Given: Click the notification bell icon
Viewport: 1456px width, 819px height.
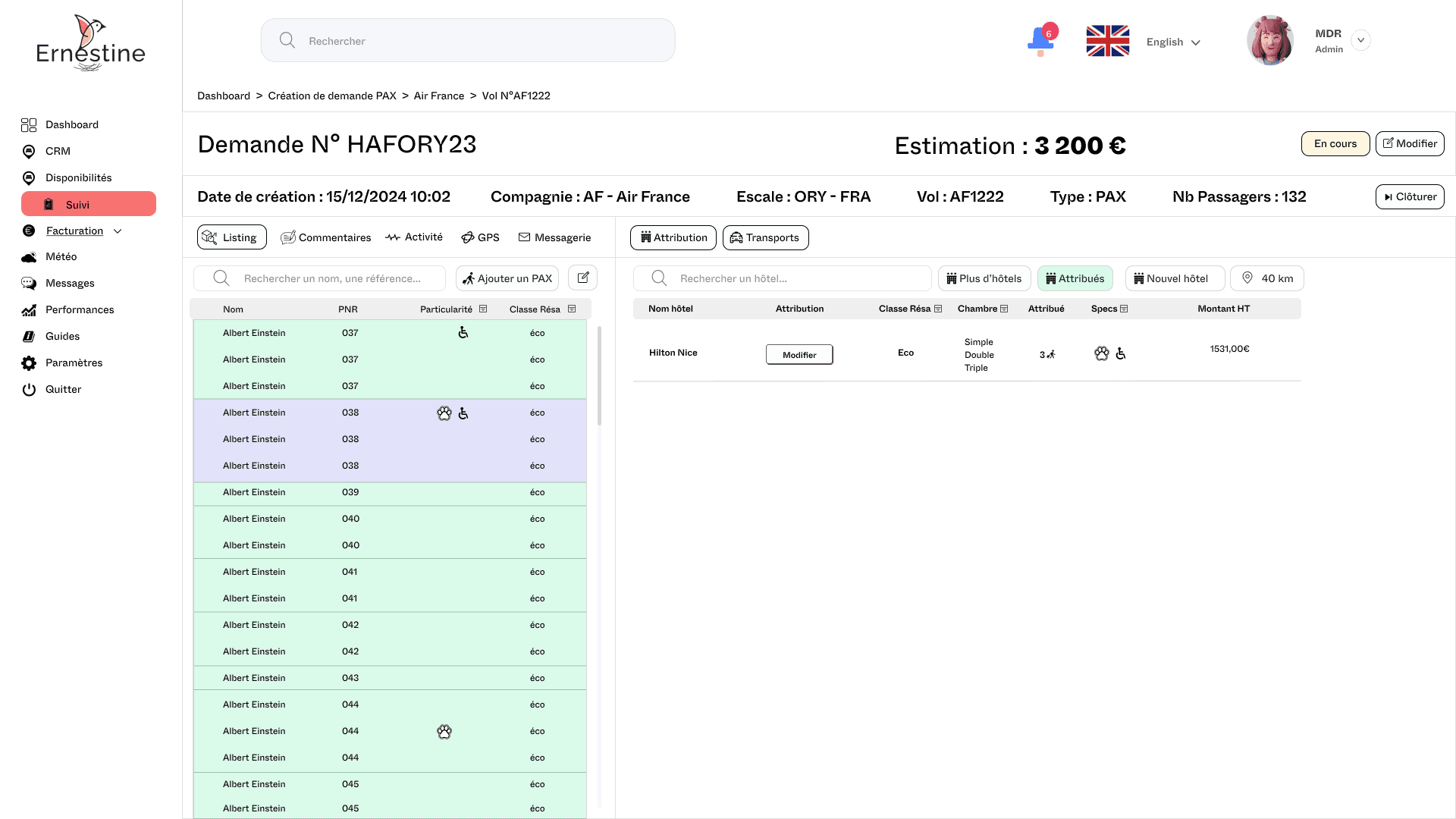Looking at the screenshot, I should pos(1040,40).
